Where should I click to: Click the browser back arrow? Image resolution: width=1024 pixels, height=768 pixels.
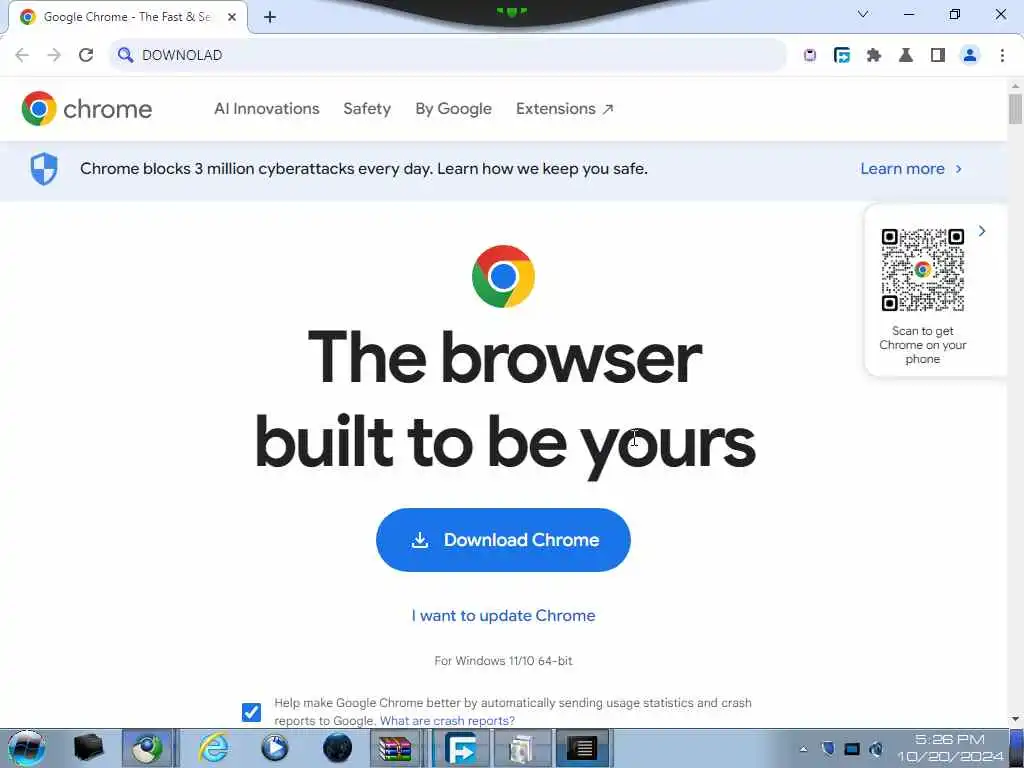[22, 55]
